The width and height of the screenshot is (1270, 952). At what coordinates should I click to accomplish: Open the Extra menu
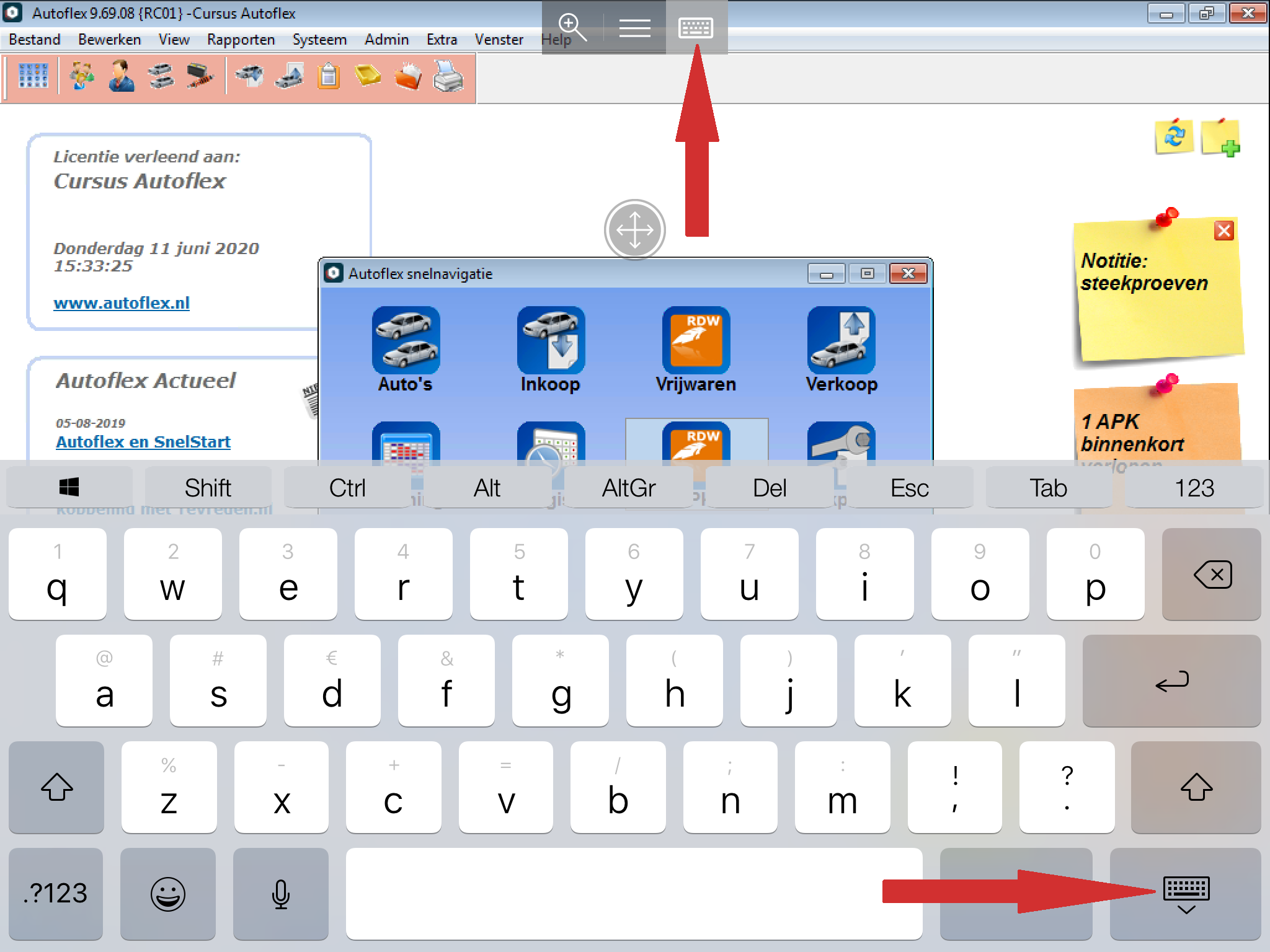click(x=442, y=40)
